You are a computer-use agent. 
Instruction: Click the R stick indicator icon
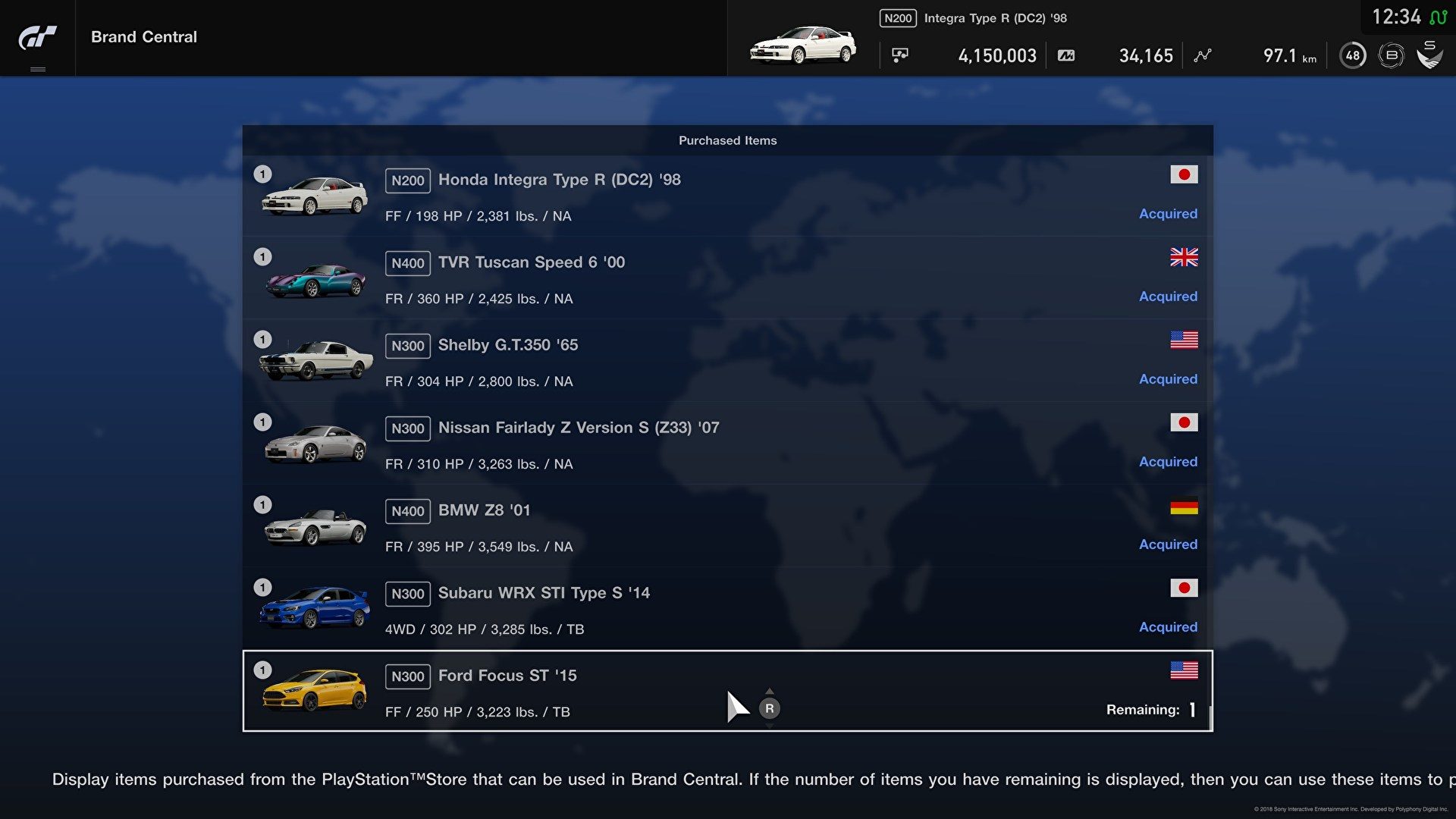(x=770, y=708)
